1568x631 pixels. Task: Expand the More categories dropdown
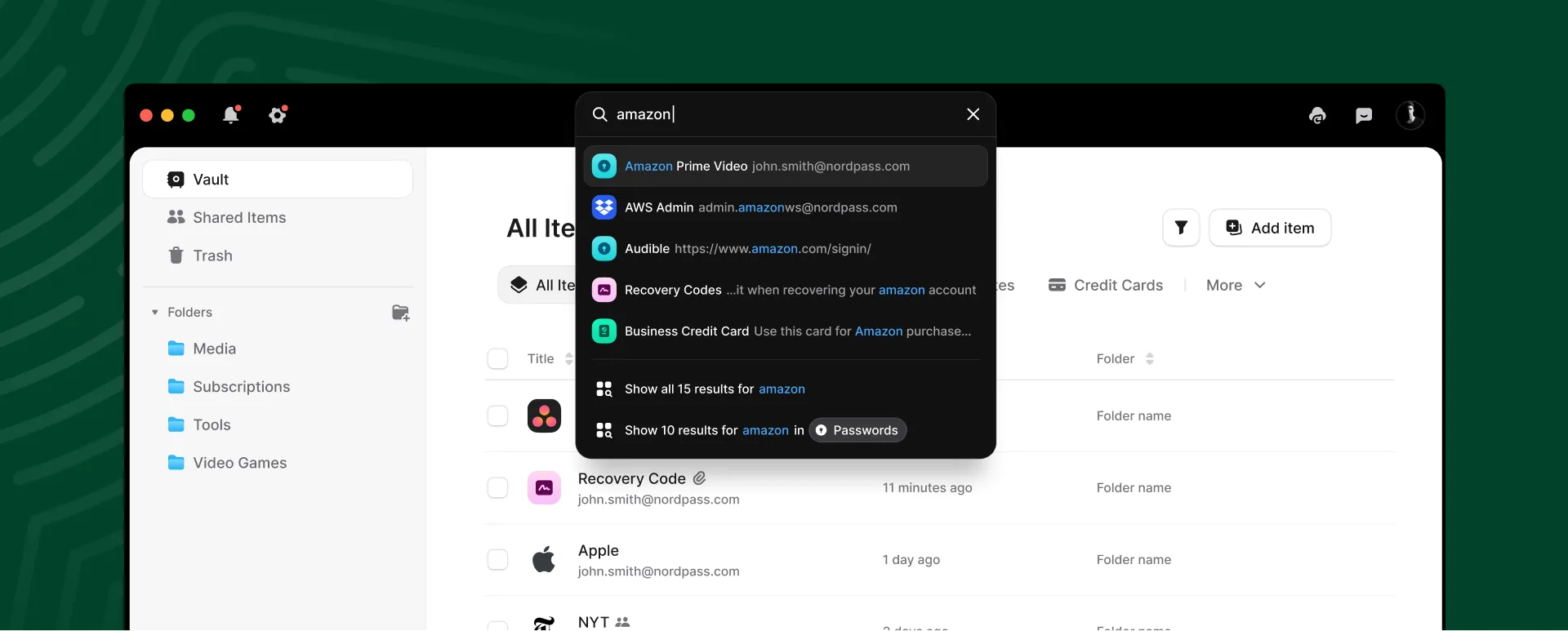[x=1236, y=286]
